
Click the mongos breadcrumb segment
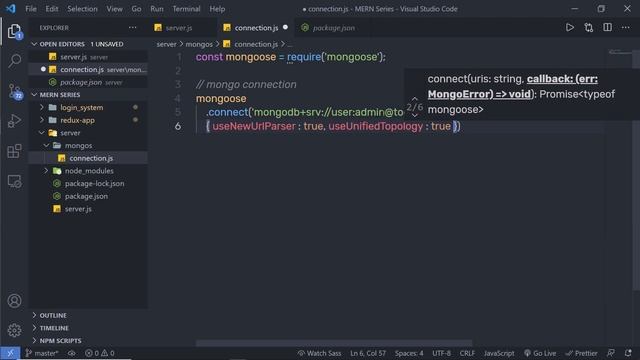(x=199, y=44)
